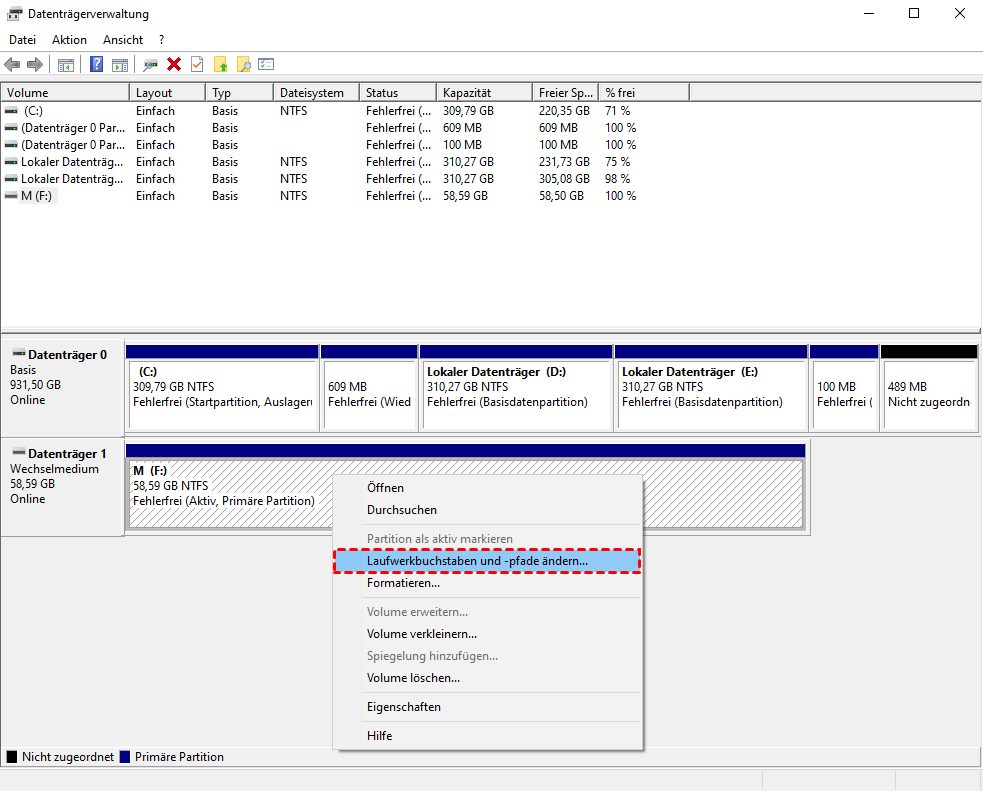Open the Ansicht menu
983x791 pixels.
coord(123,40)
